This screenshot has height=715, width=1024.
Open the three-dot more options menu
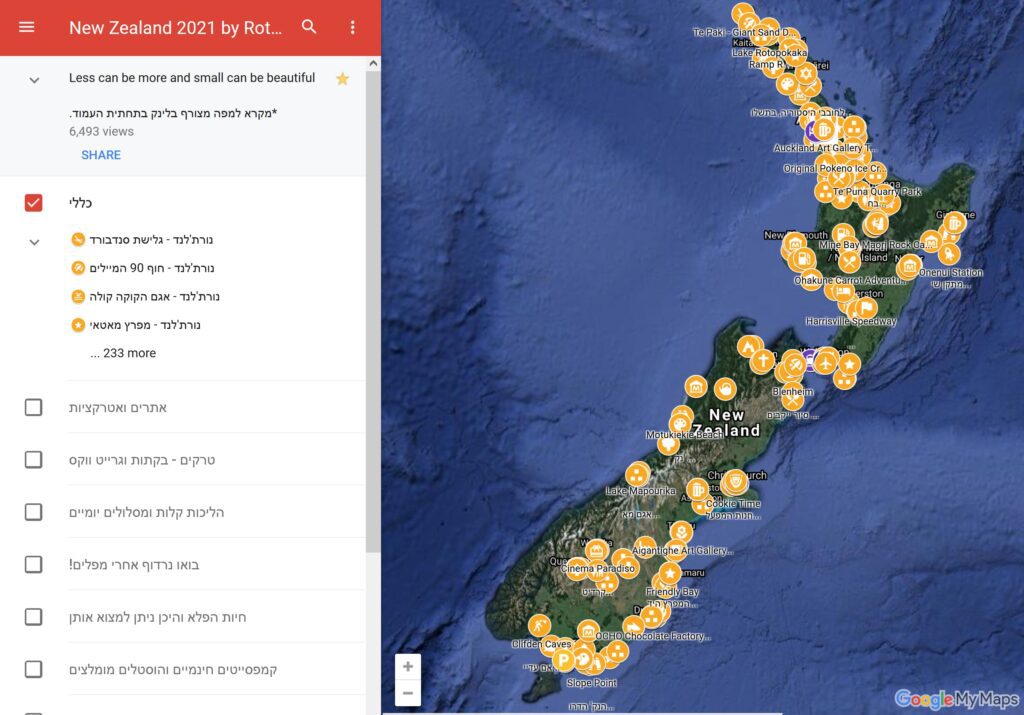(352, 27)
